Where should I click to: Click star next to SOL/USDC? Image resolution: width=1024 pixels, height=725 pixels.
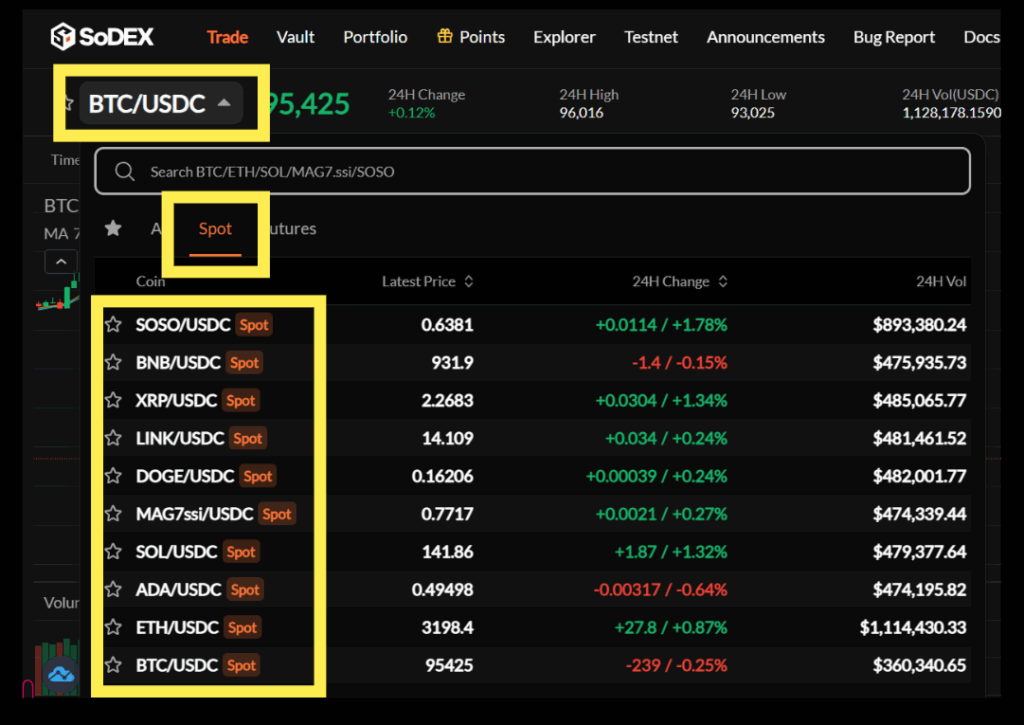[114, 552]
